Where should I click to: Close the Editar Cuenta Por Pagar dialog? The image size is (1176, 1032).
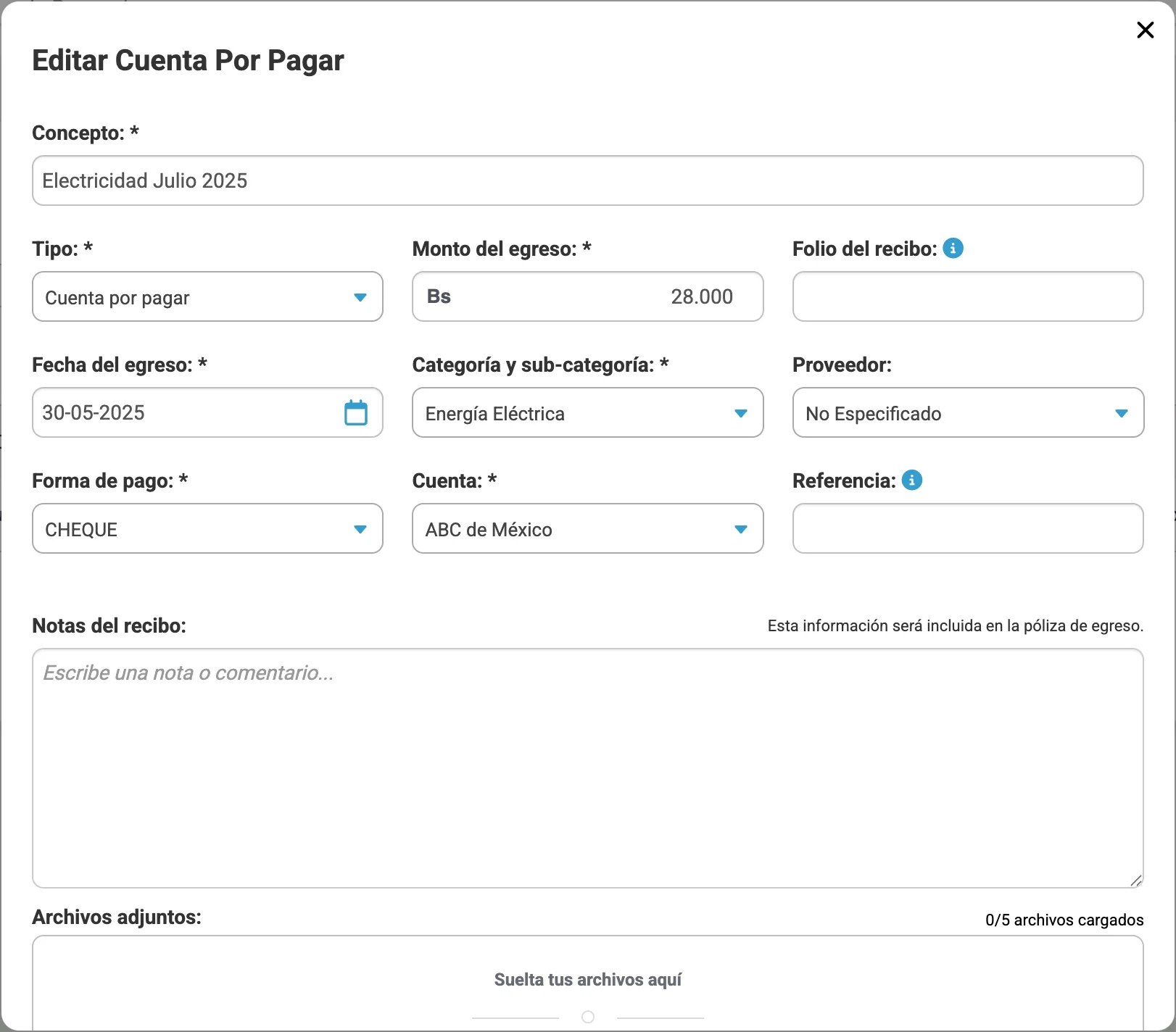point(1145,30)
